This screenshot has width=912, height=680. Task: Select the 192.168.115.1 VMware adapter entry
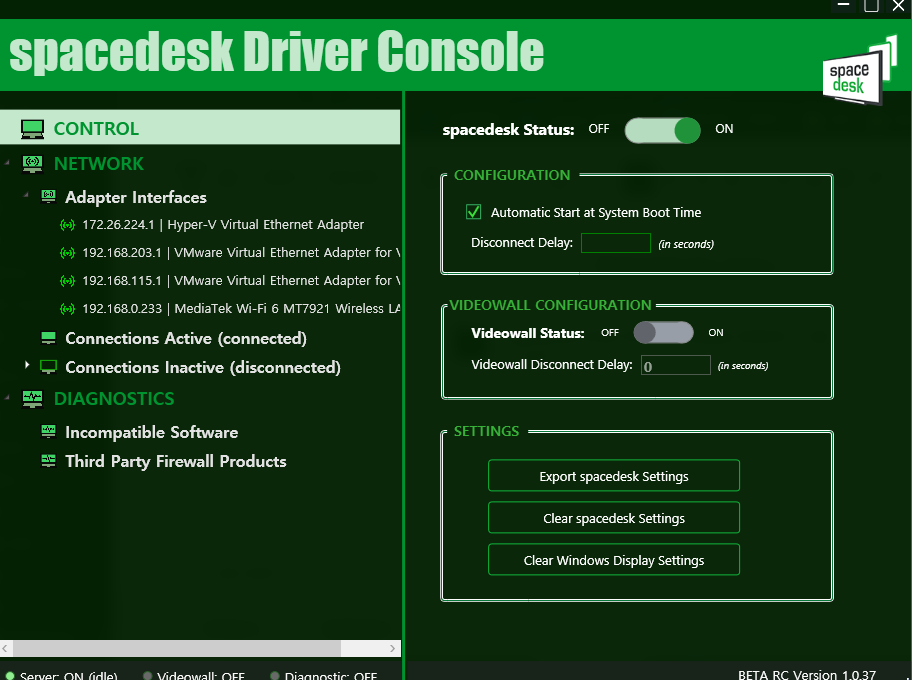click(241, 280)
